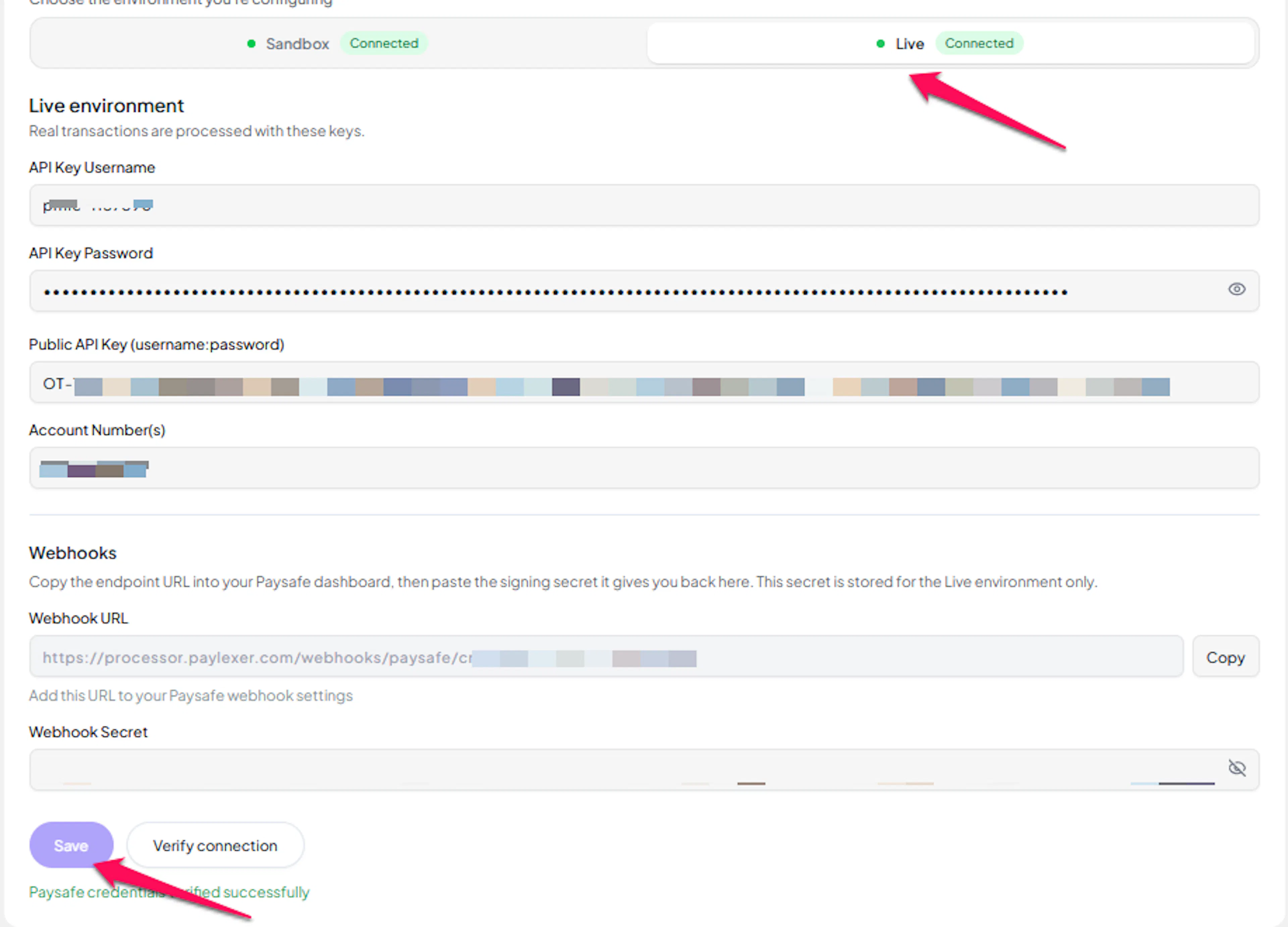Viewport: 1288px width, 927px height.
Task: Switch to the Sandbox environment tab
Action: click(x=338, y=43)
